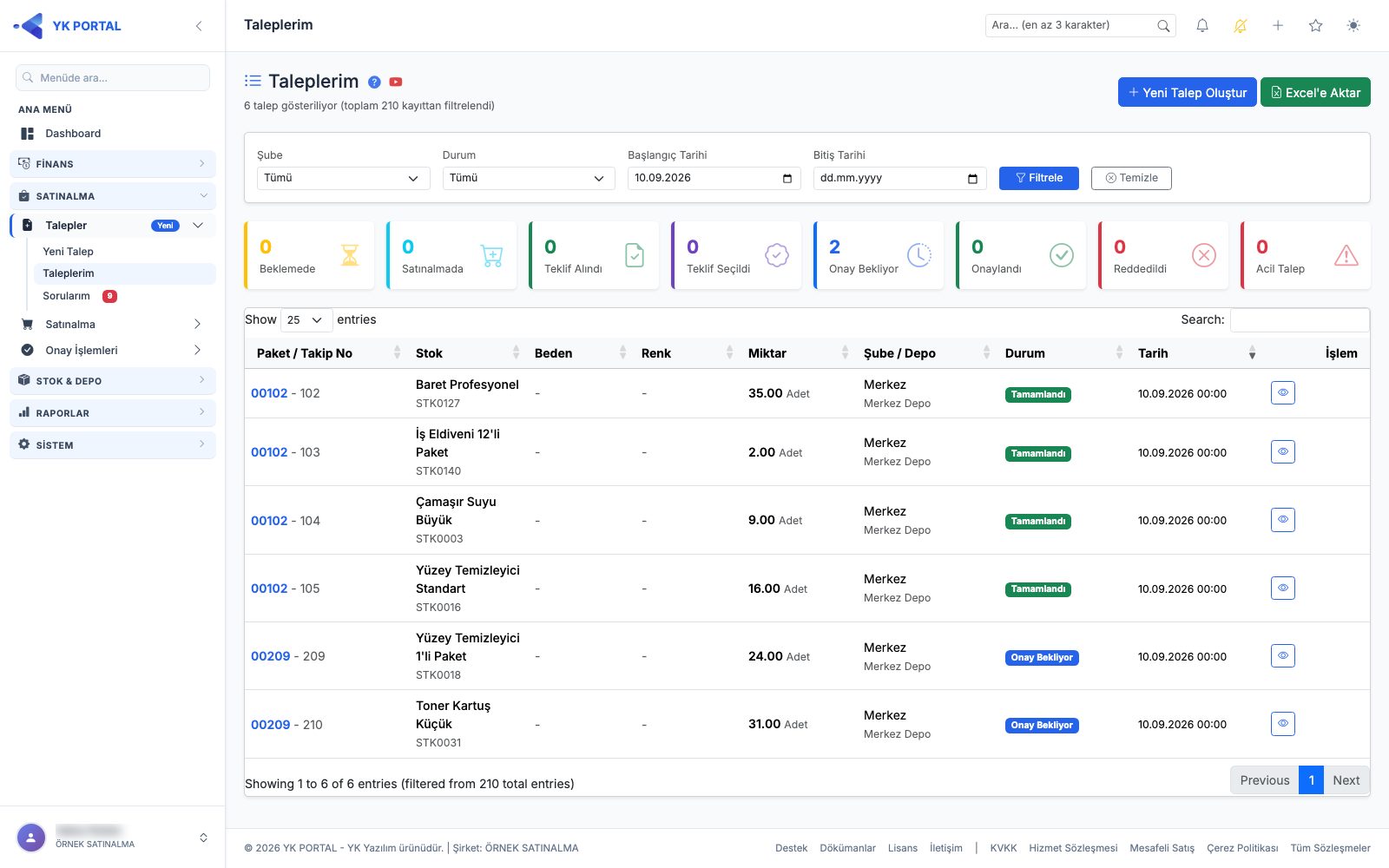1389x868 pixels.
Task: Open the red video tutorial icon
Action: (x=396, y=82)
